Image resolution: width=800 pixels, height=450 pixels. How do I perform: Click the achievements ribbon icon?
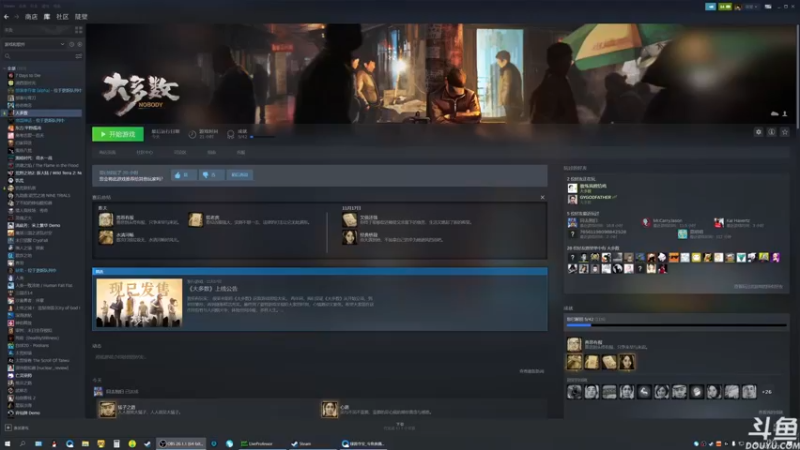[x=231, y=135]
